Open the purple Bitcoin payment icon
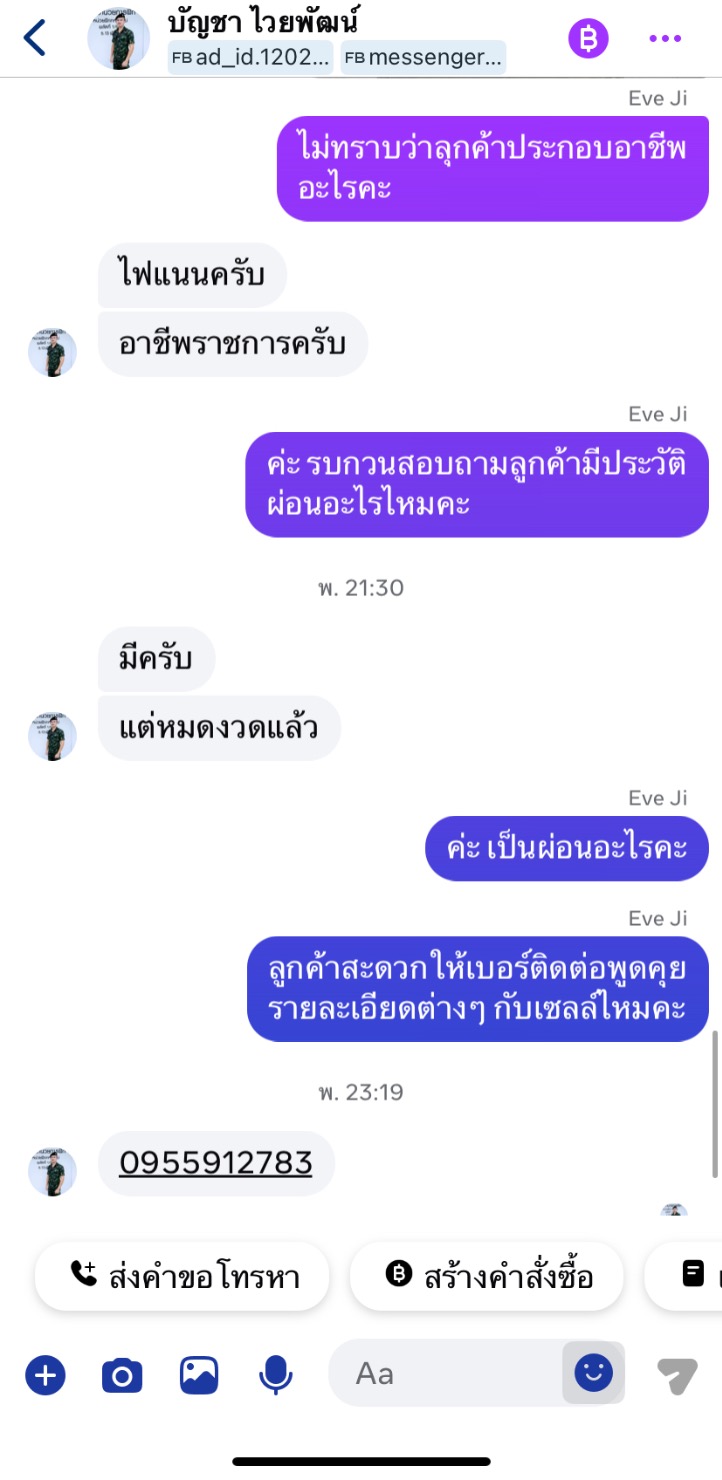This screenshot has width=722, height=1480. (588, 38)
